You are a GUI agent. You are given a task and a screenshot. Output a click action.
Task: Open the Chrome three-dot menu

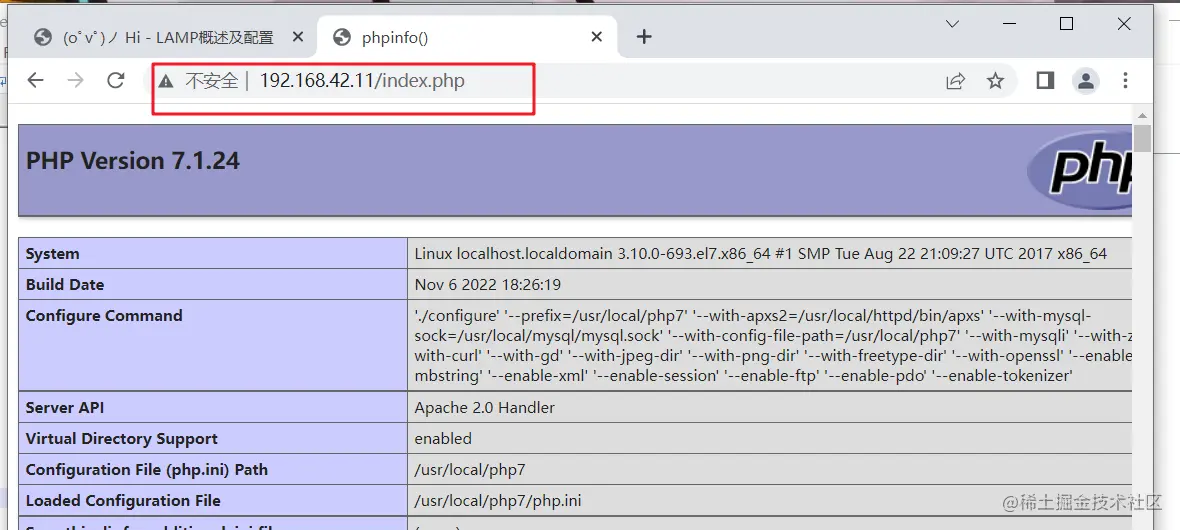(x=1126, y=81)
